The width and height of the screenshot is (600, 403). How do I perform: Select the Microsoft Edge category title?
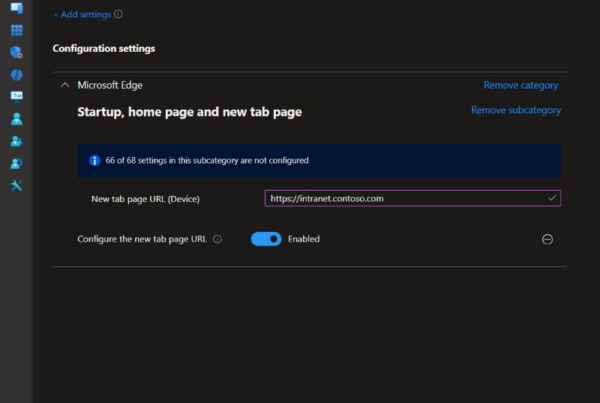[x=110, y=85]
